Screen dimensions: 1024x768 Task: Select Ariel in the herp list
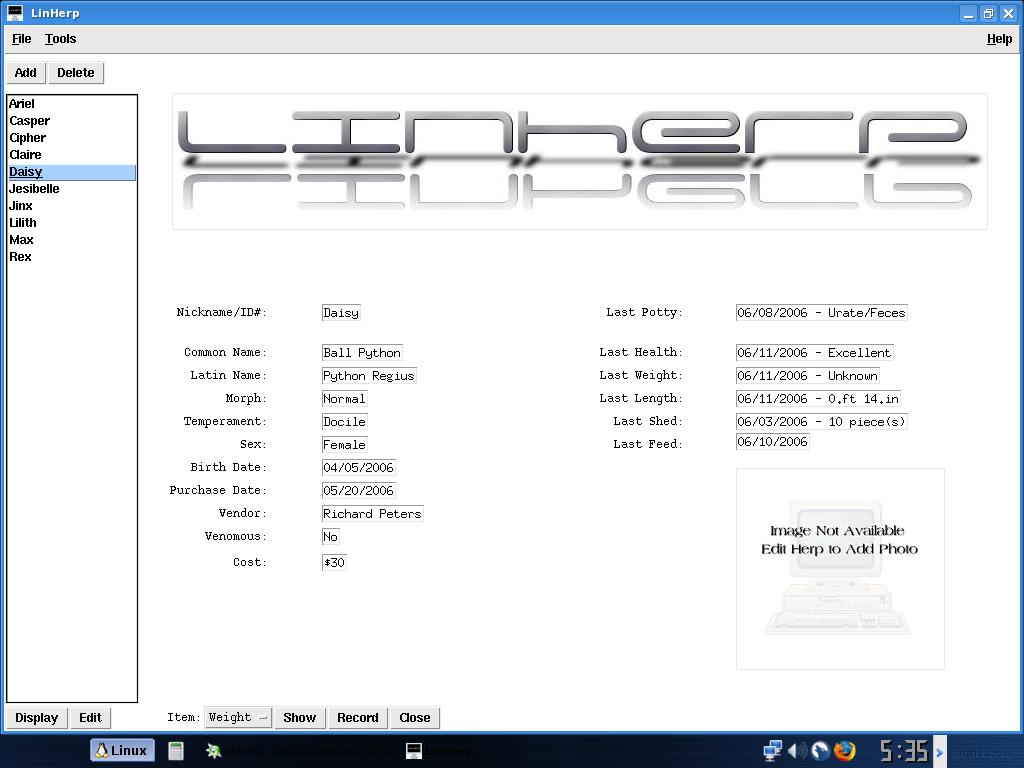click(71, 103)
